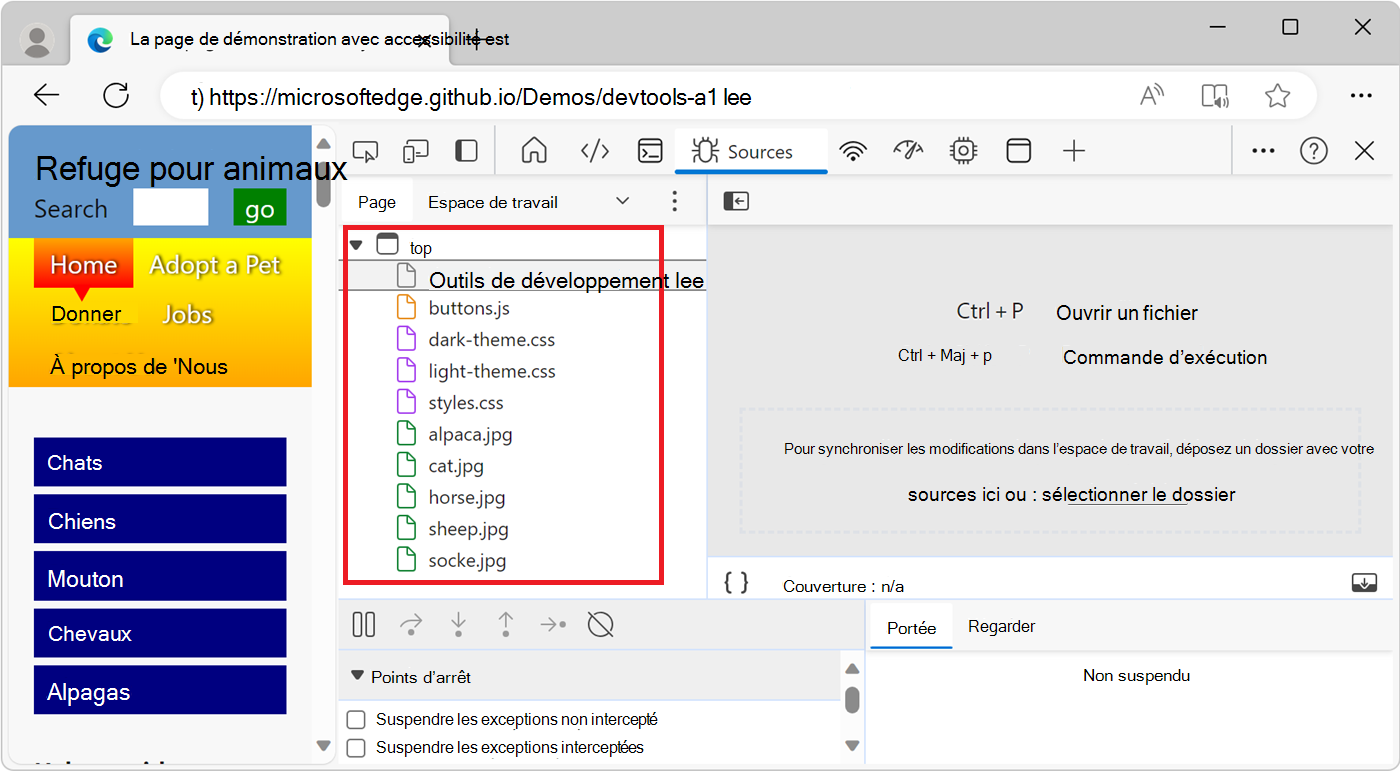1400x771 pixels.
Task: Click the Step debugger button
Action: (553, 625)
